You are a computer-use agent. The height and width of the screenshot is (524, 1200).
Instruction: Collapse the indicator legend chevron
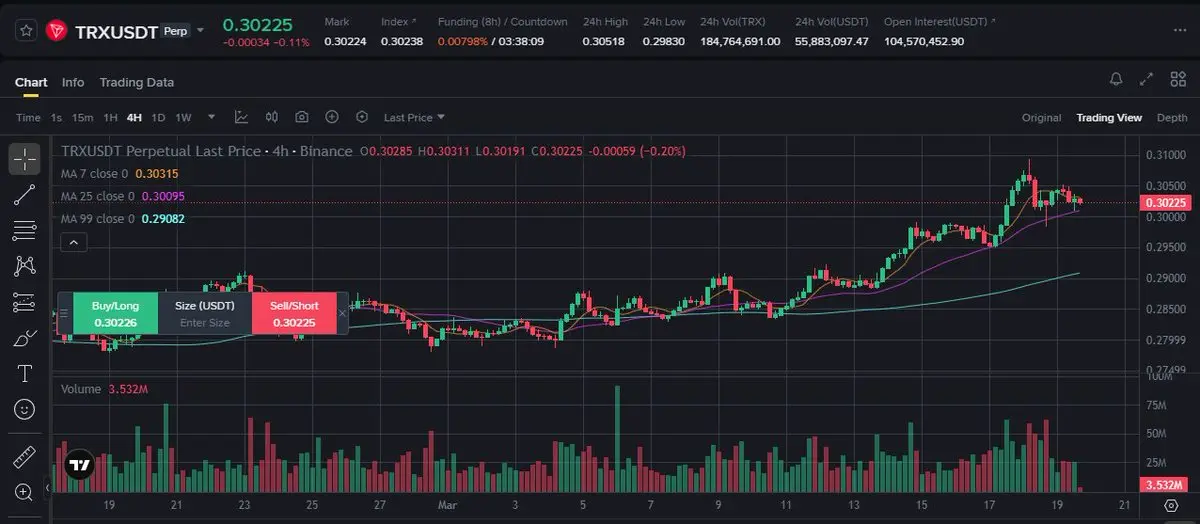(74, 241)
